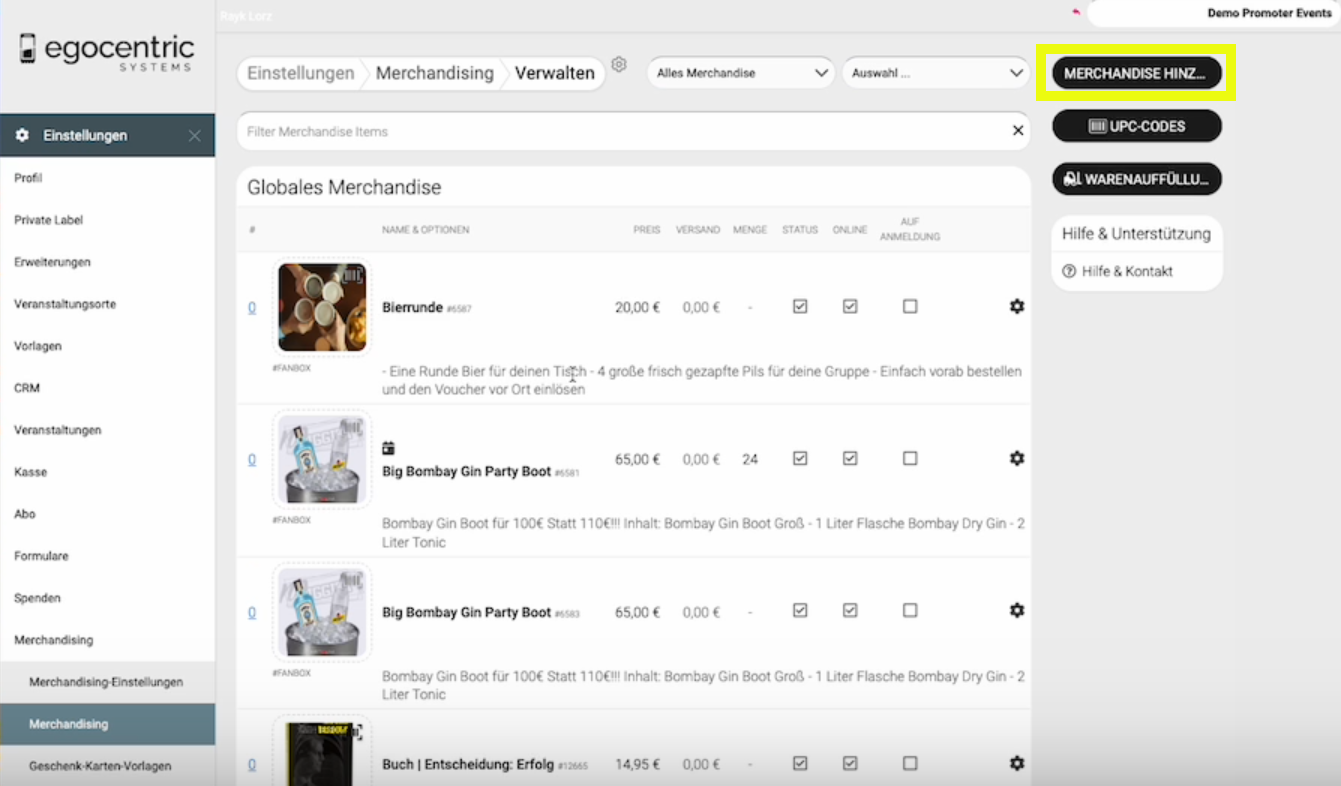
Task: Open gear menu for Big Bombay #6583
Action: click(1017, 610)
